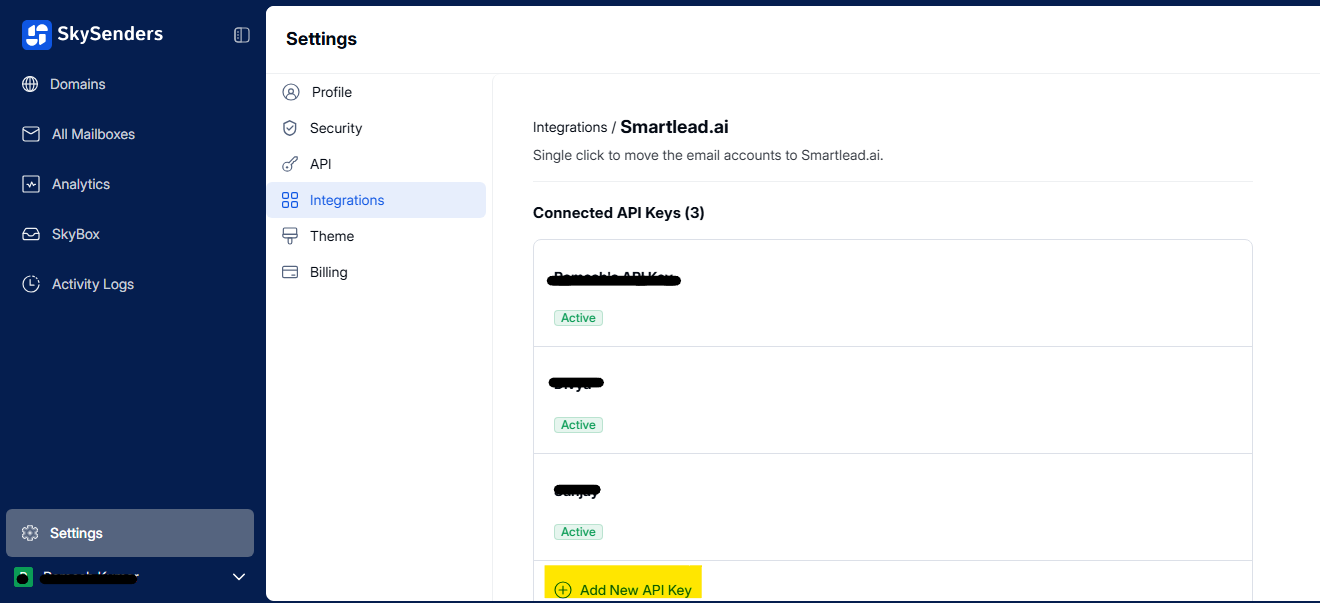The height and width of the screenshot is (603, 1320).
Task: Click the globe icon beside Domains
Action: [x=30, y=84]
